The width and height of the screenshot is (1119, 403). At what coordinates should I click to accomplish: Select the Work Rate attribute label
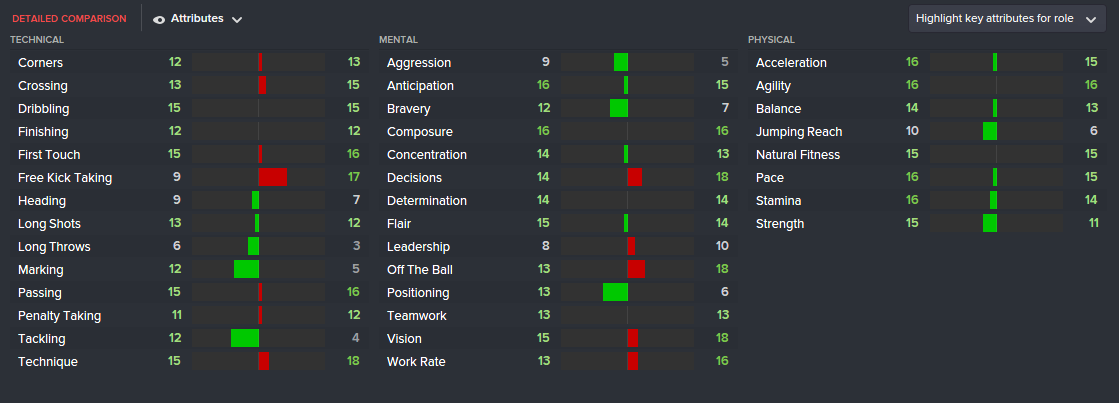(416, 361)
